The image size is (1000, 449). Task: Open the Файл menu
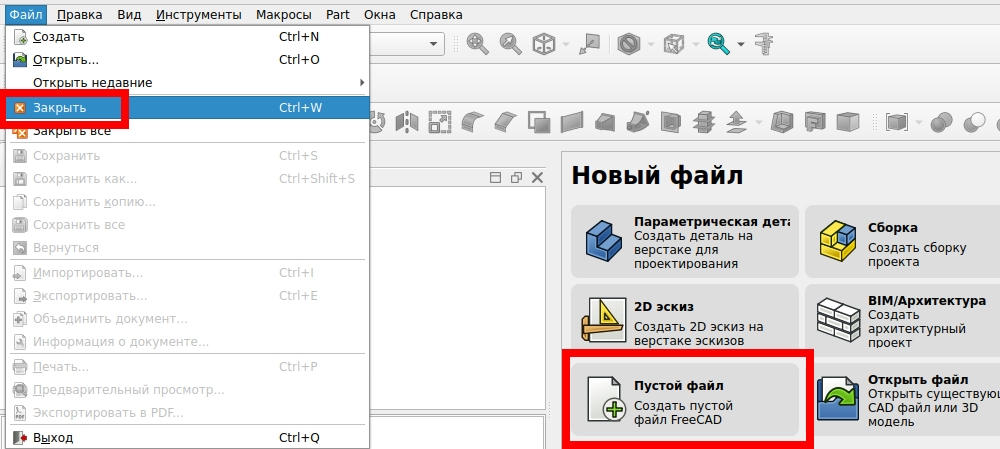(26, 14)
